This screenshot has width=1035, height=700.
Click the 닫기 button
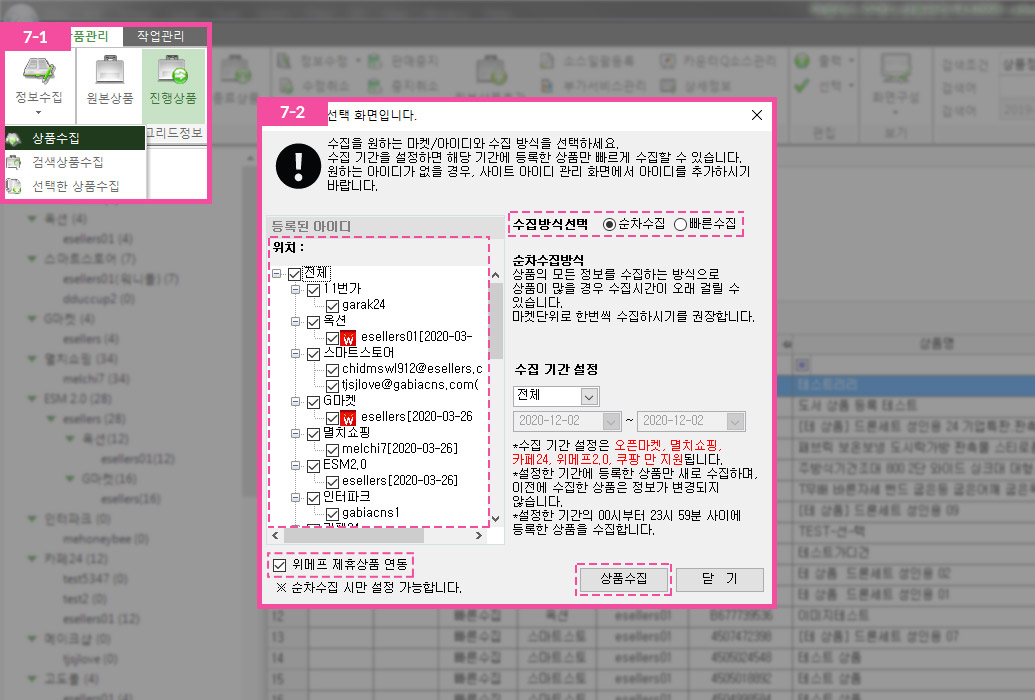pyautogui.click(x=719, y=579)
